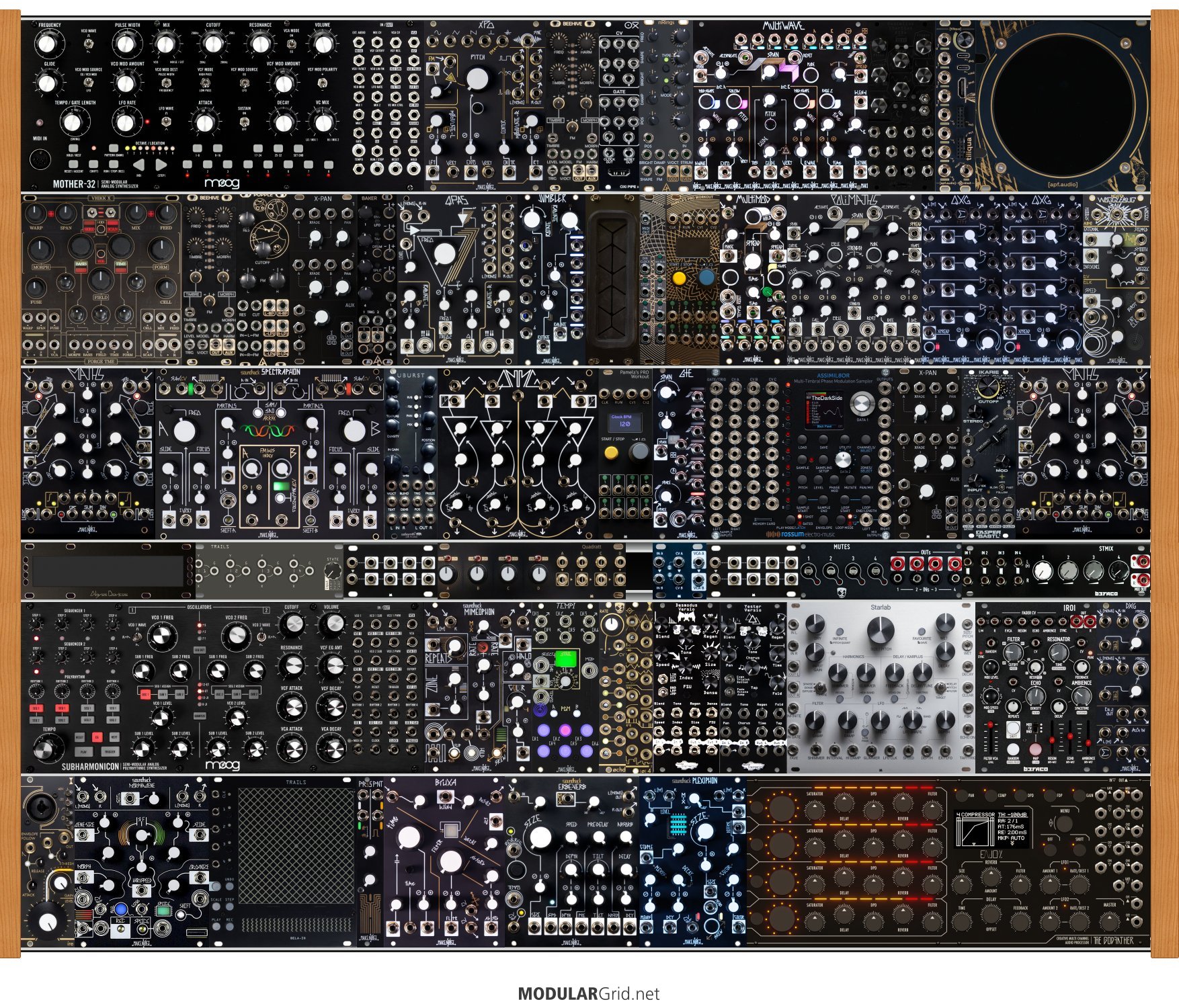Toggle the Sustain switch on Mother-32

click(245, 122)
